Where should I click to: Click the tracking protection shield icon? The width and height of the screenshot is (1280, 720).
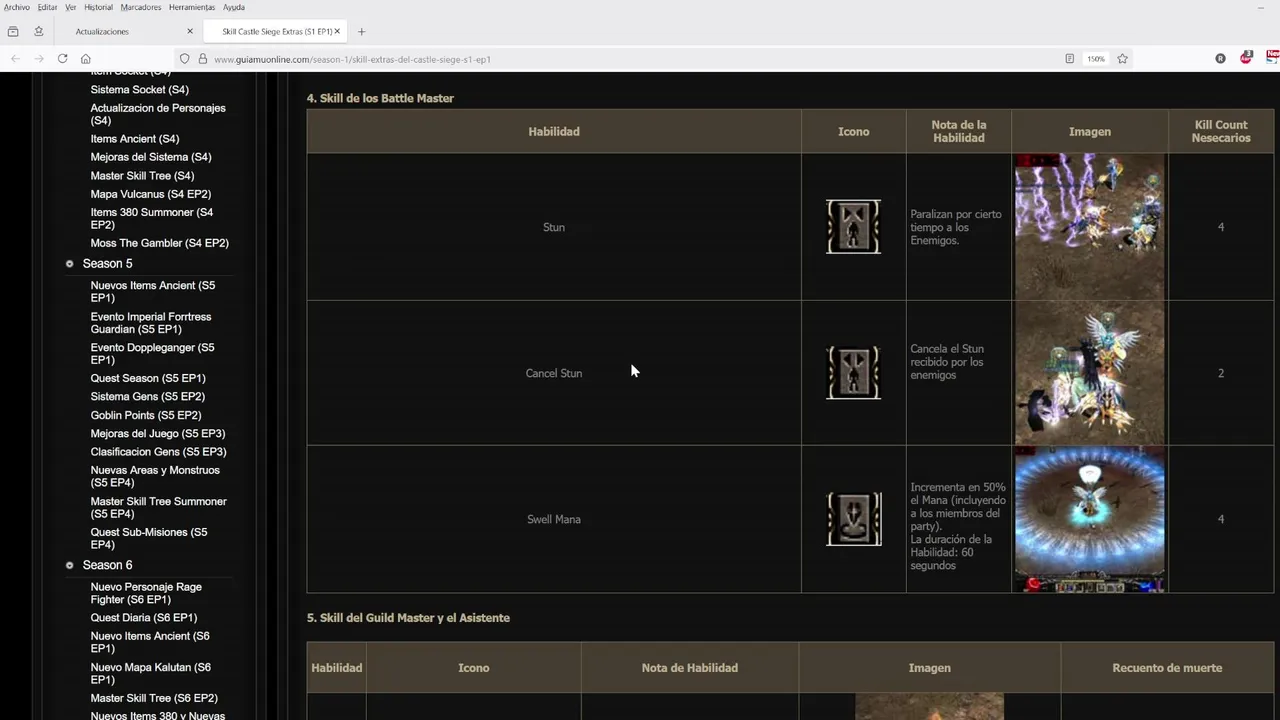(x=184, y=59)
